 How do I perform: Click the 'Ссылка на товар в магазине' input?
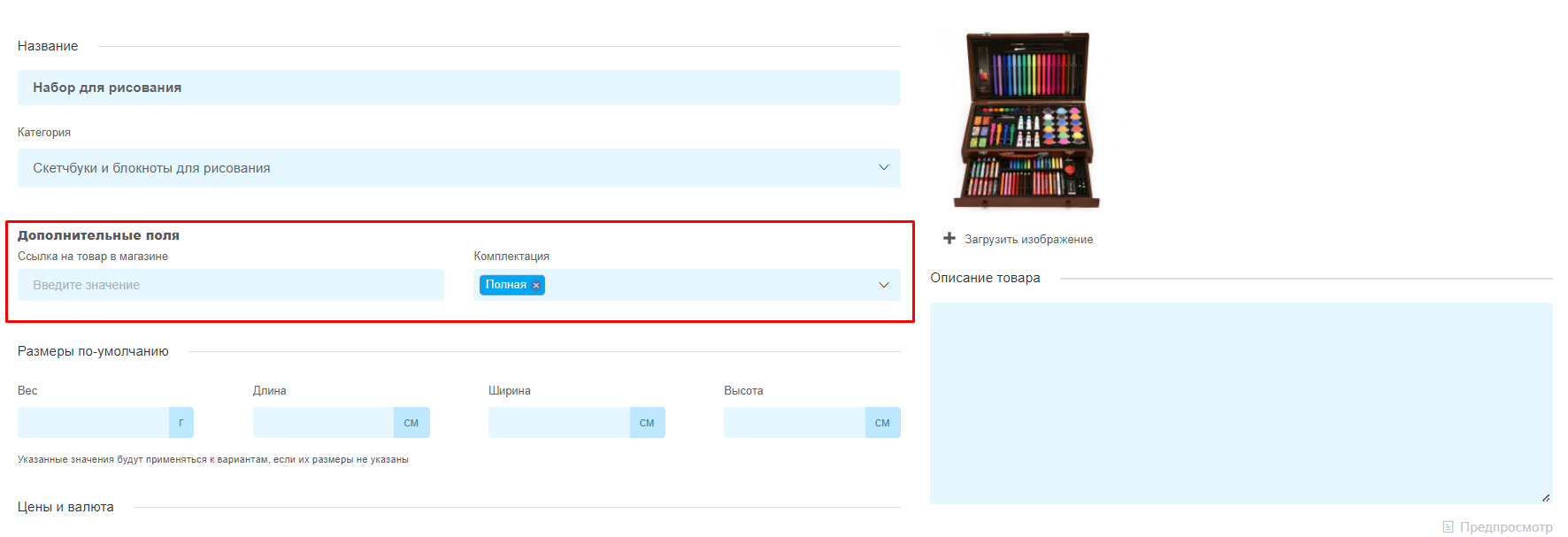click(231, 285)
